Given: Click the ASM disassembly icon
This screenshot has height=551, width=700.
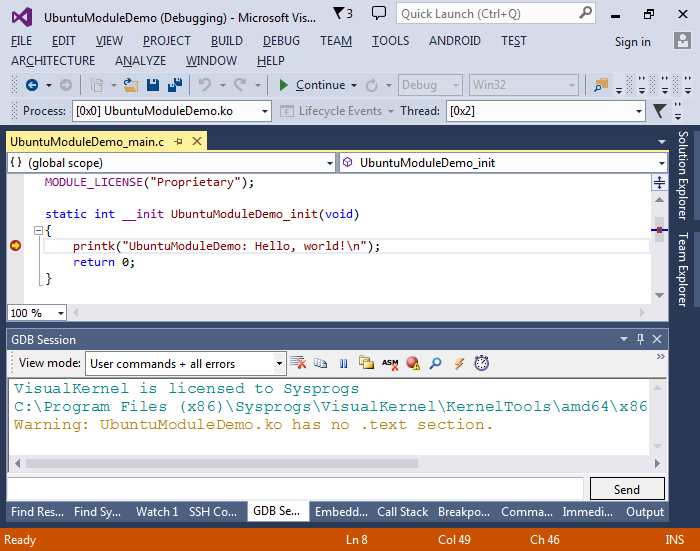Looking at the screenshot, I should pos(390,363).
